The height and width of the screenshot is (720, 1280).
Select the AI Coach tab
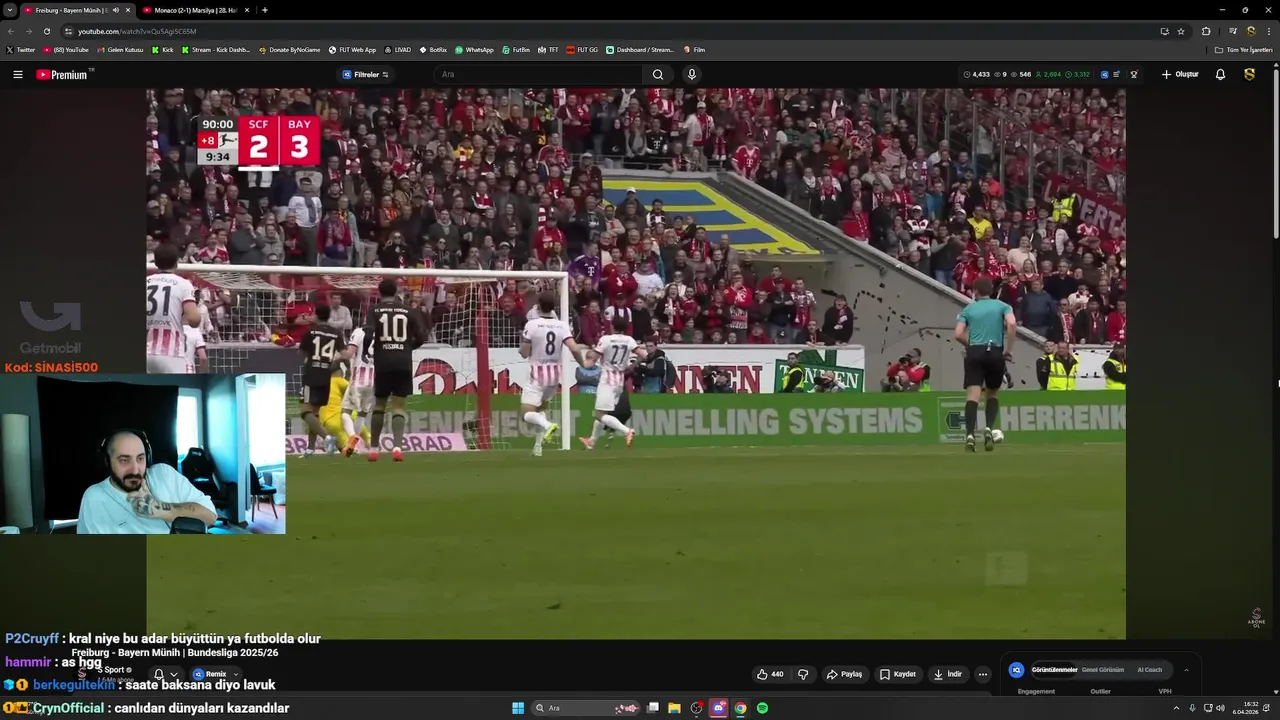click(x=1150, y=670)
